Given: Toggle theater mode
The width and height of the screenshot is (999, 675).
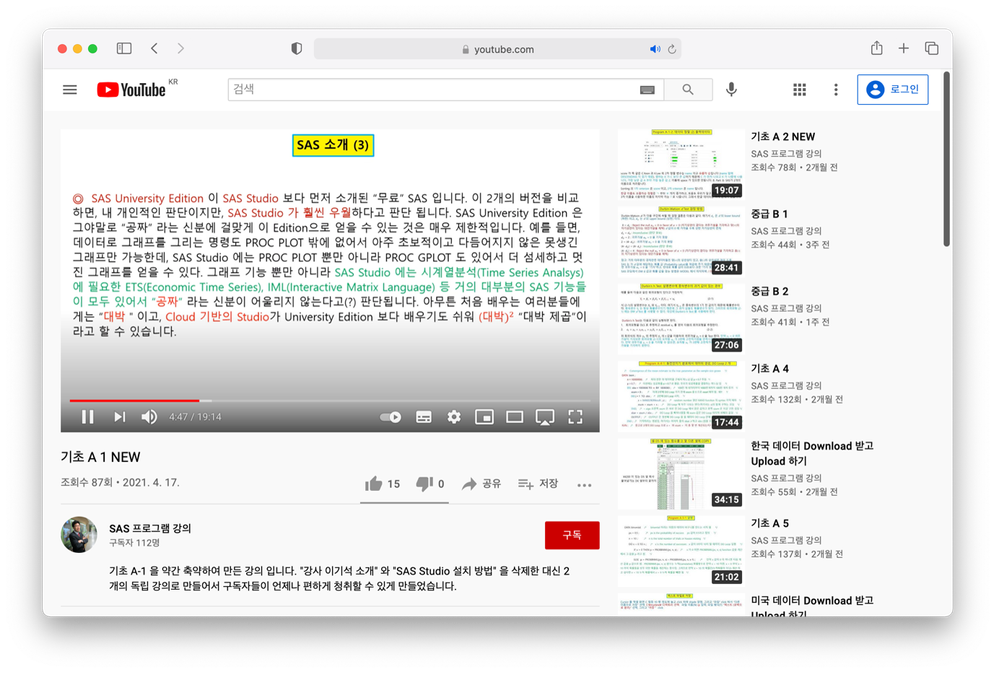Looking at the screenshot, I should pos(515,417).
